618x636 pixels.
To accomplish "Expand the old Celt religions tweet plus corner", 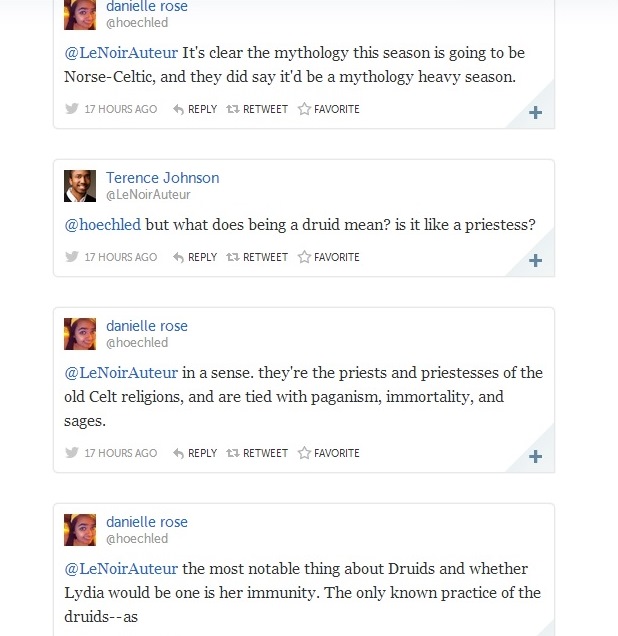I will (x=536, y=457).
